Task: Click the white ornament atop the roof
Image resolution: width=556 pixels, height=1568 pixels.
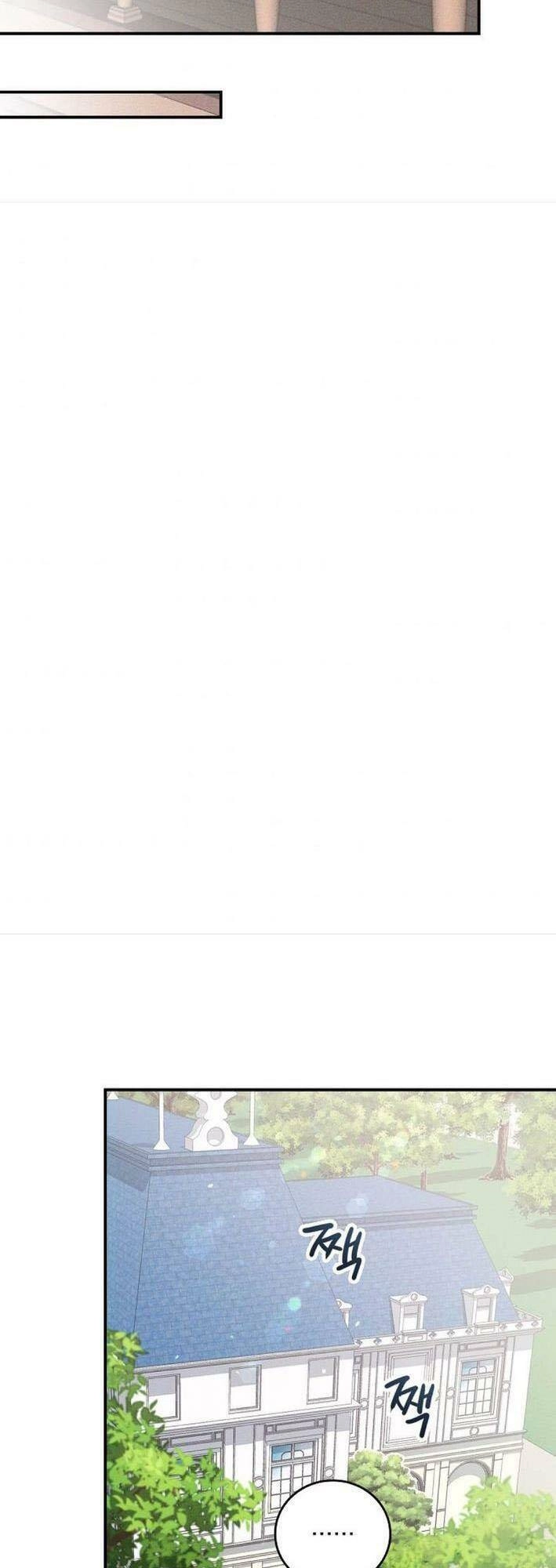Action: click(x=212, y=1120)
